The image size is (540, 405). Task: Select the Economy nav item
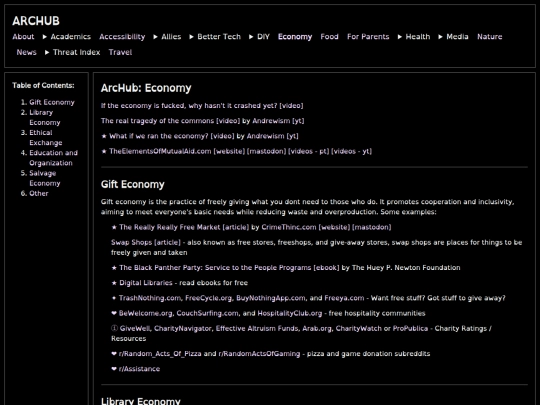(295, 37)
